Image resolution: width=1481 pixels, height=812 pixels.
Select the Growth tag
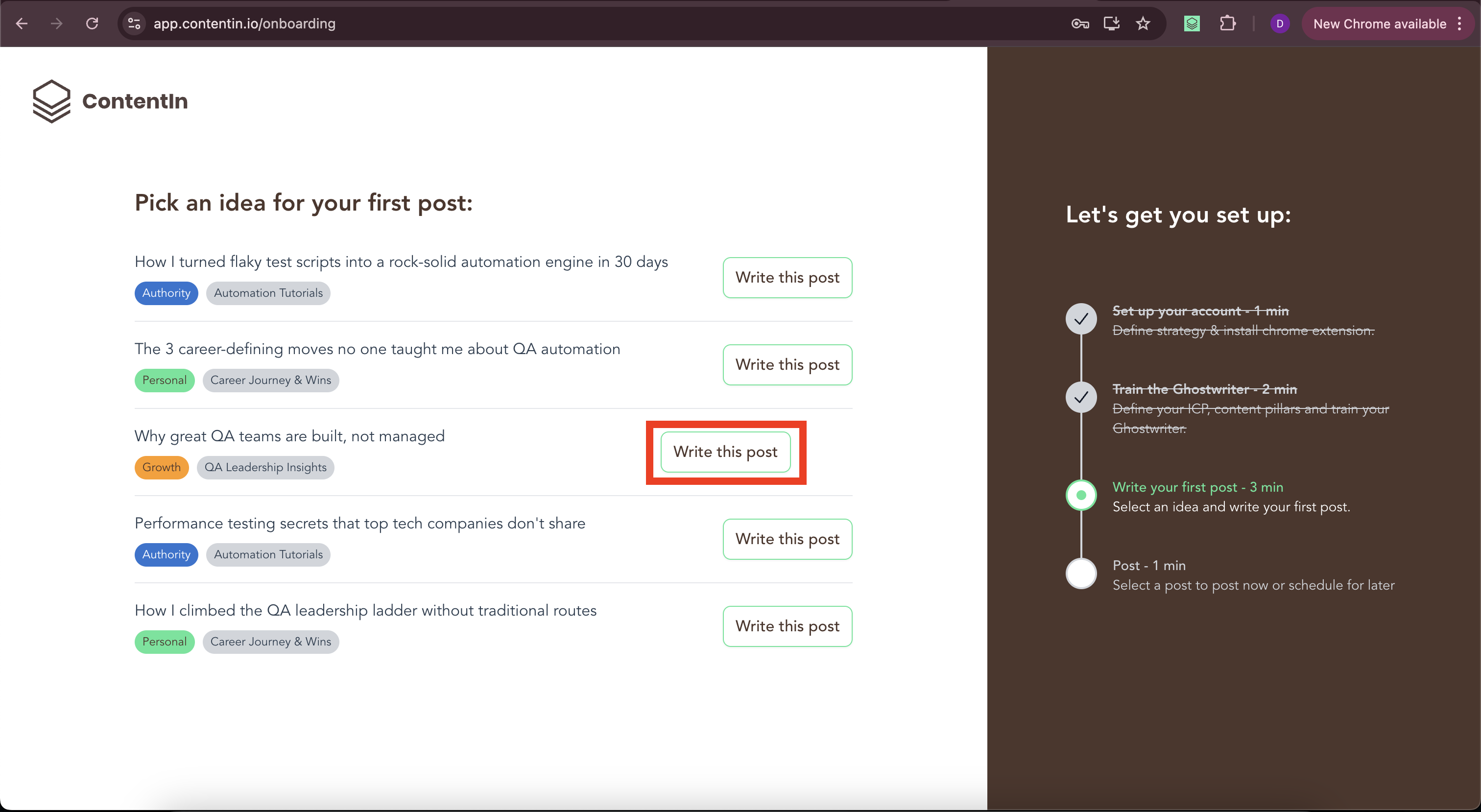[162, 467]
